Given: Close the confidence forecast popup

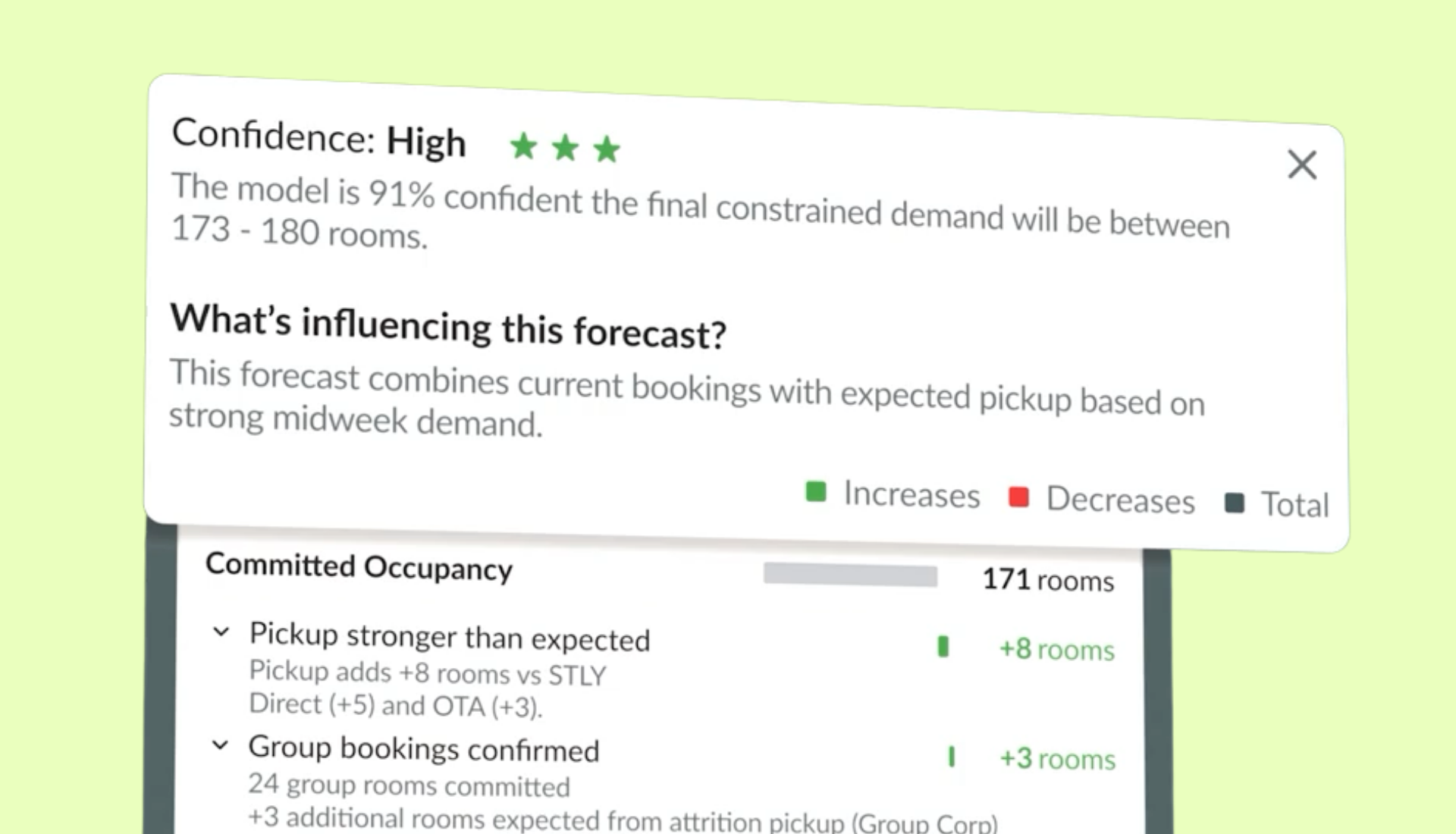Looking at the screenshot, I should coord(1302,165).
